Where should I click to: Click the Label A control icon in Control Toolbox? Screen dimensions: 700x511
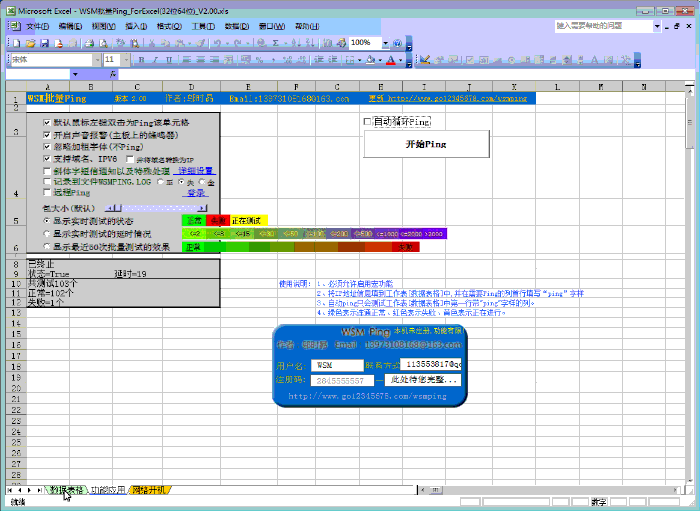point(595,59)
